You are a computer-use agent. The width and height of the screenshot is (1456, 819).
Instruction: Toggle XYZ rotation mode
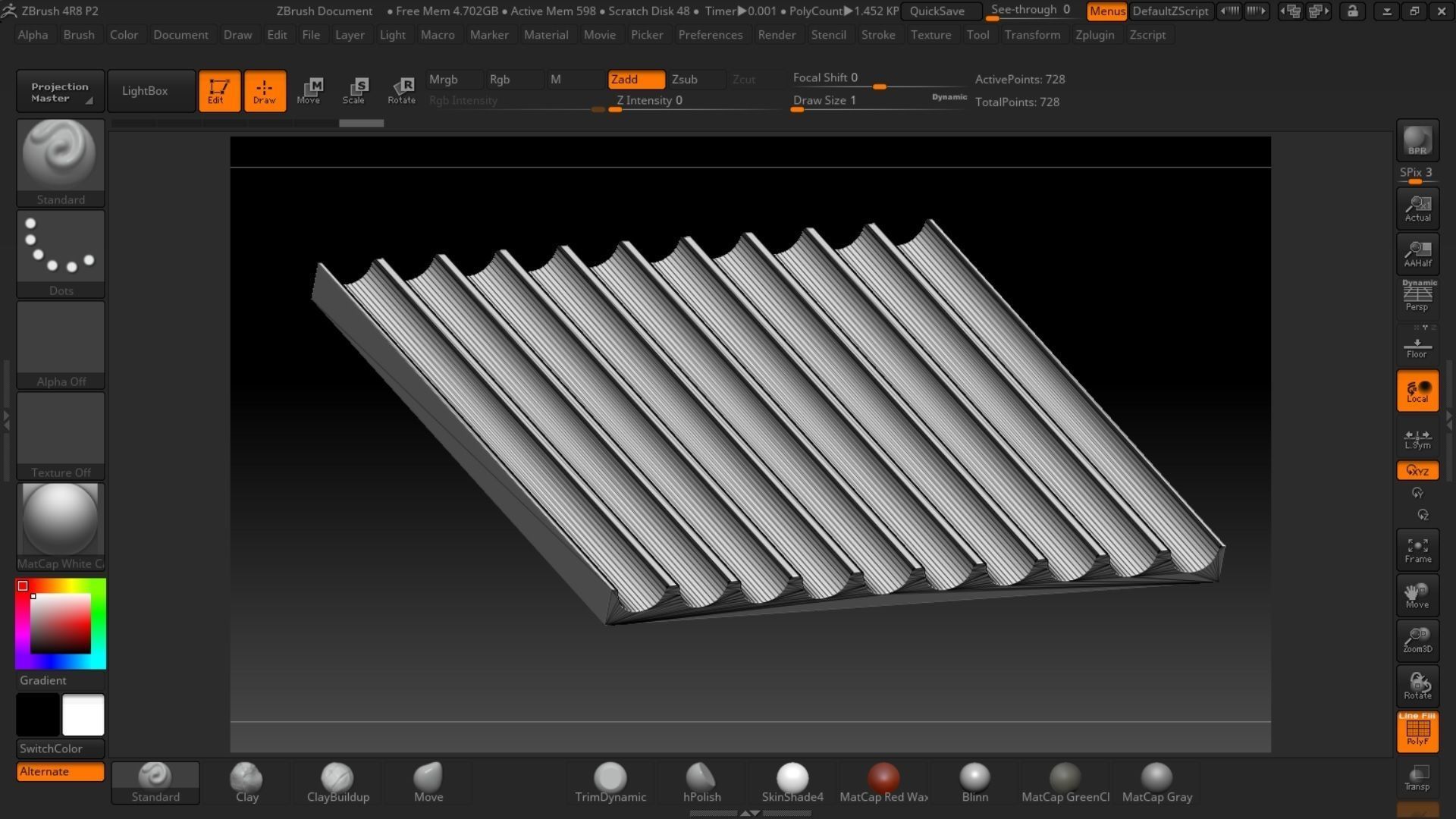[x=1417, y=471]
